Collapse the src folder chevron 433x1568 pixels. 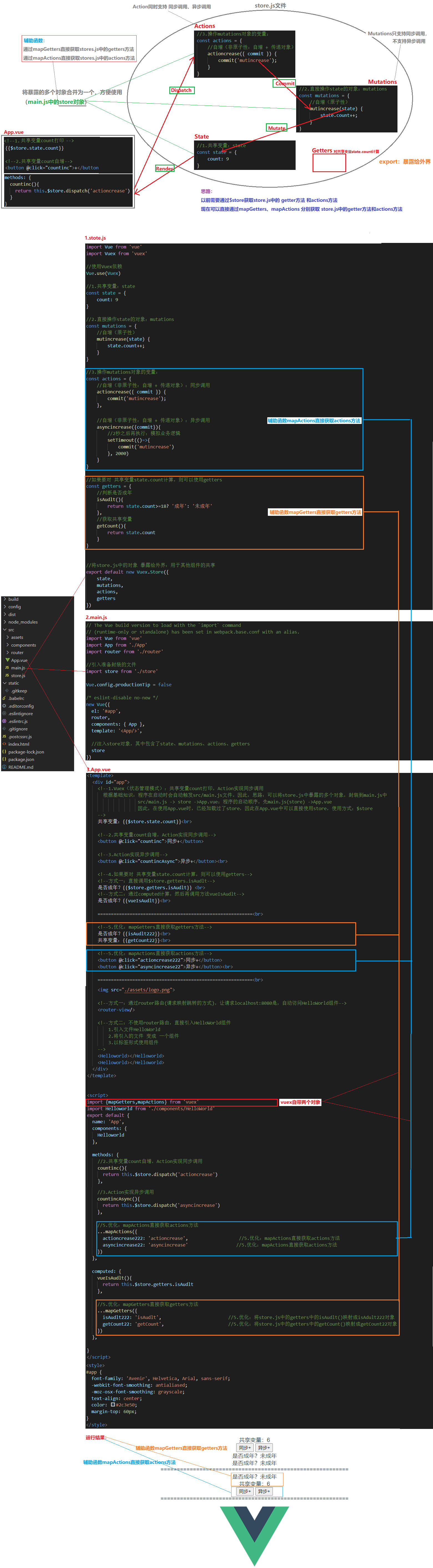tap(5, 630)
